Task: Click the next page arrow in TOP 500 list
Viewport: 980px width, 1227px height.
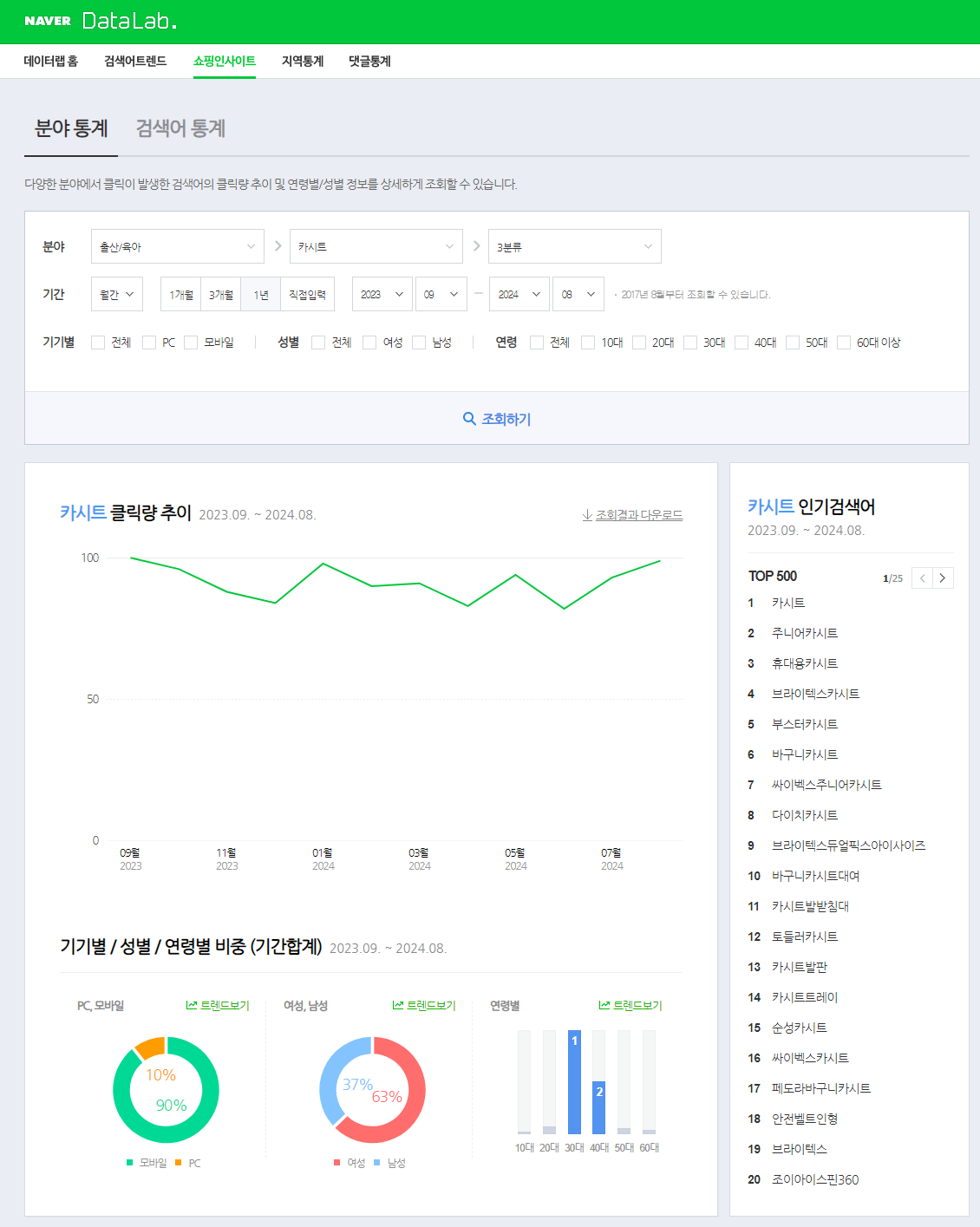Action: tap(944, 578)
